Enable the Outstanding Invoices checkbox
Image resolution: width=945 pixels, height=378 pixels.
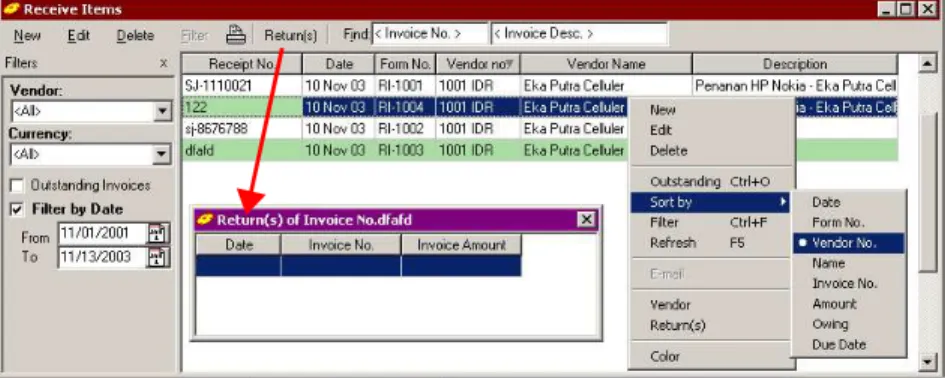(x=17, y=186)
